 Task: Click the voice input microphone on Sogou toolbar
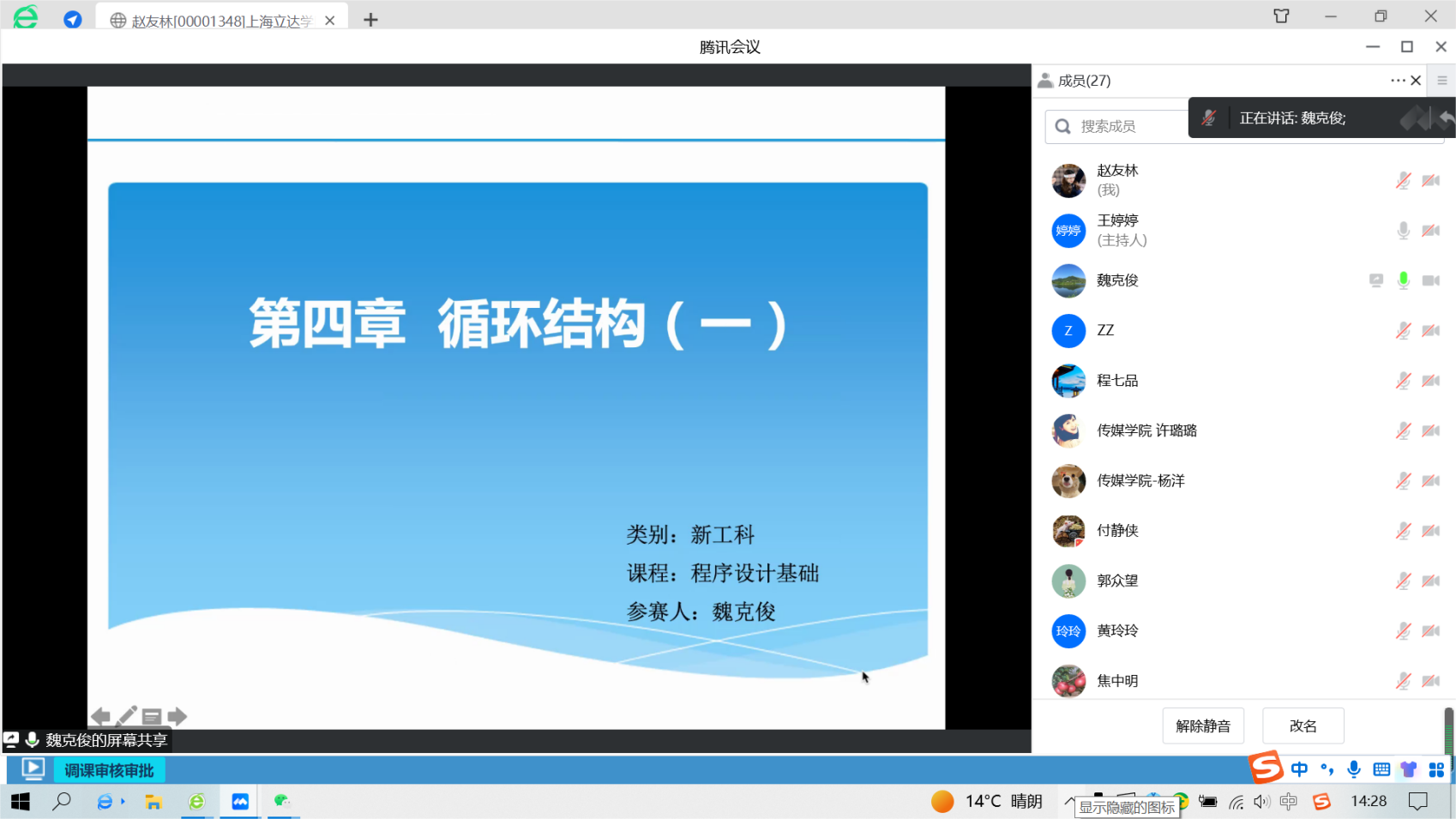coord(1354,769)
